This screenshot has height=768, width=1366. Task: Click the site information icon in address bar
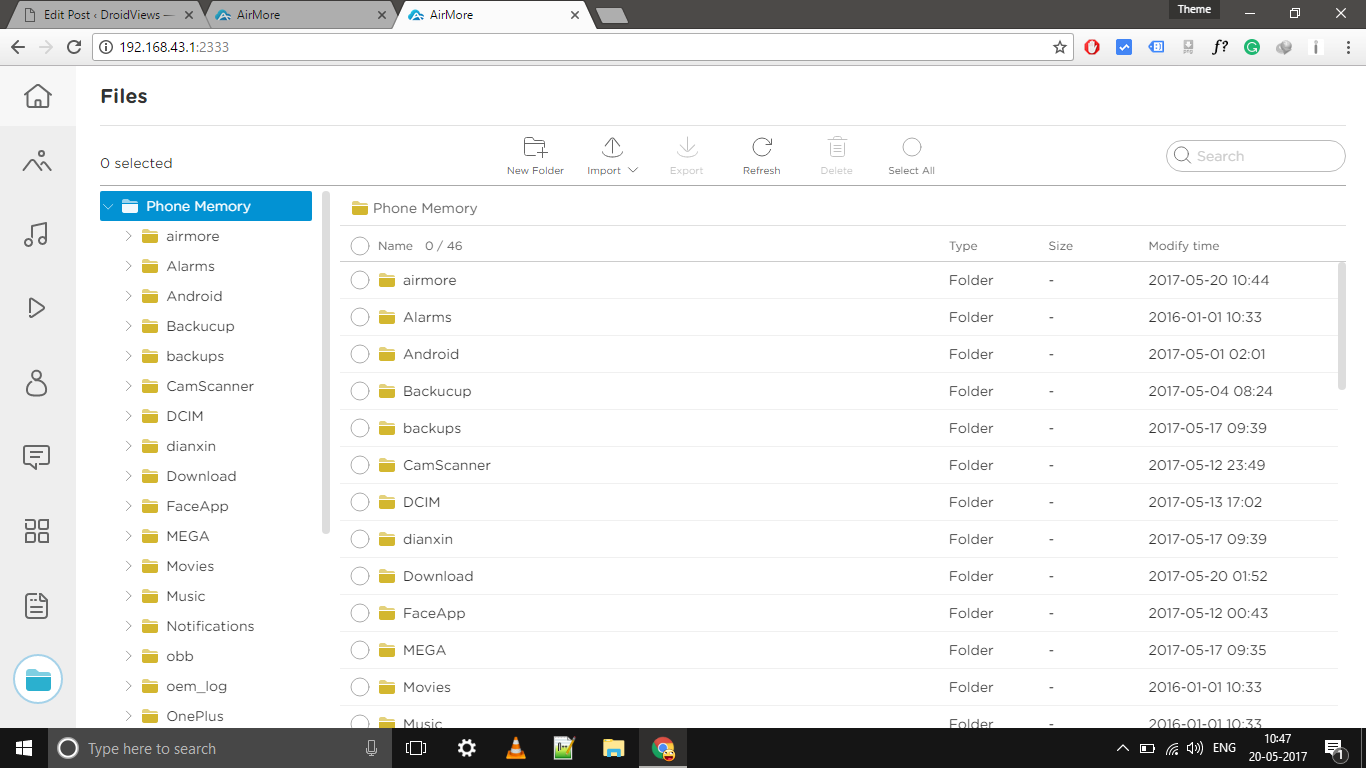105,47
